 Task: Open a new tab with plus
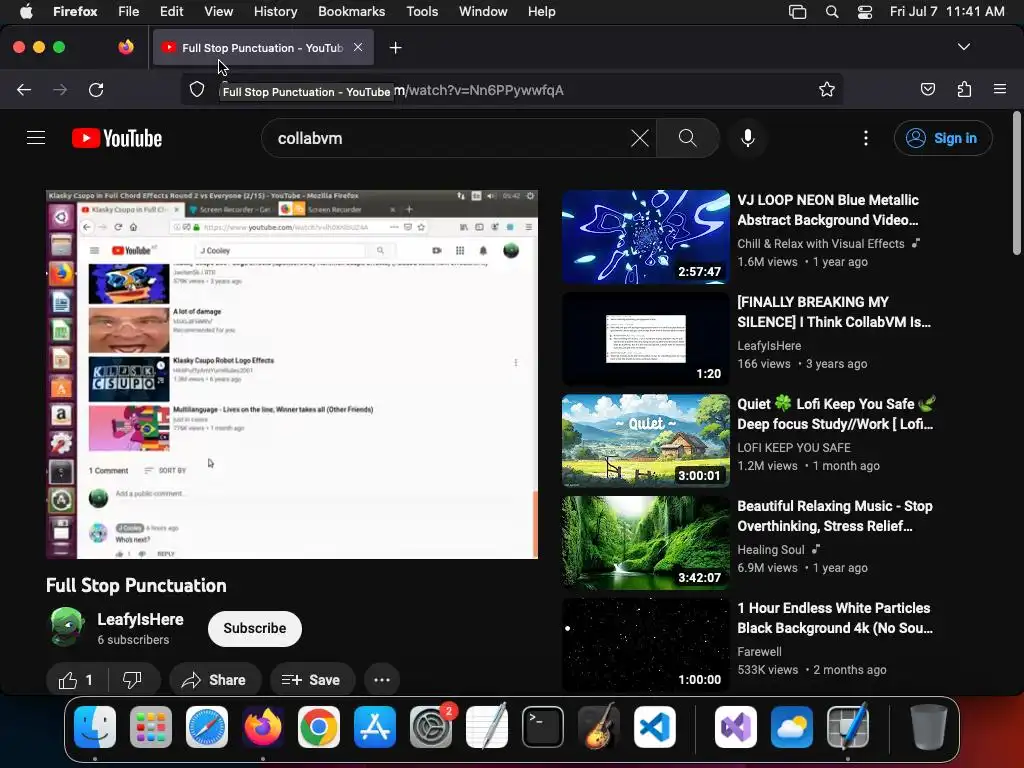[x=395, y=48]
